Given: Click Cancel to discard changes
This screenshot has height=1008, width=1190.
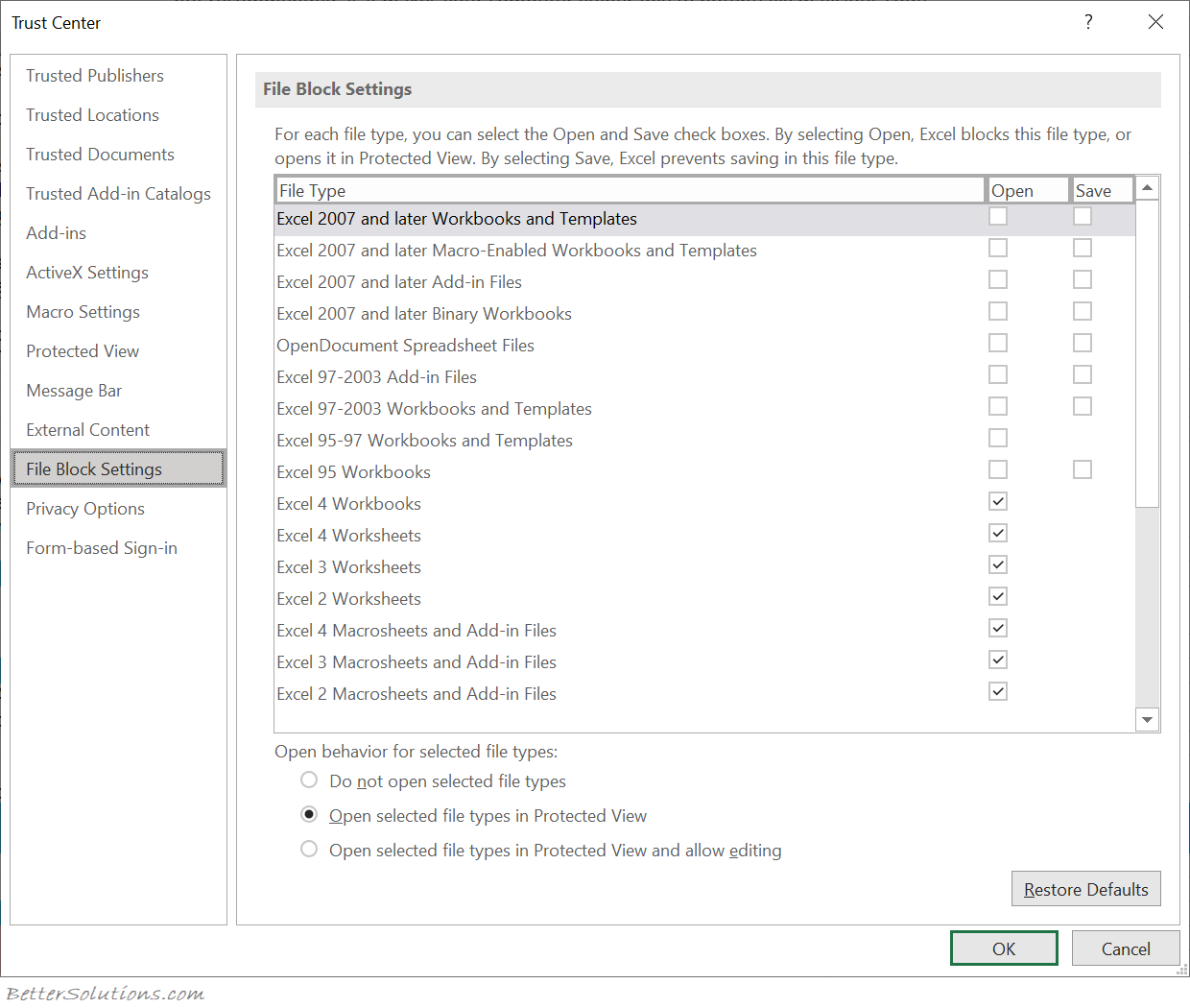Looking at the screenshot, I should tap(1126, 948).
